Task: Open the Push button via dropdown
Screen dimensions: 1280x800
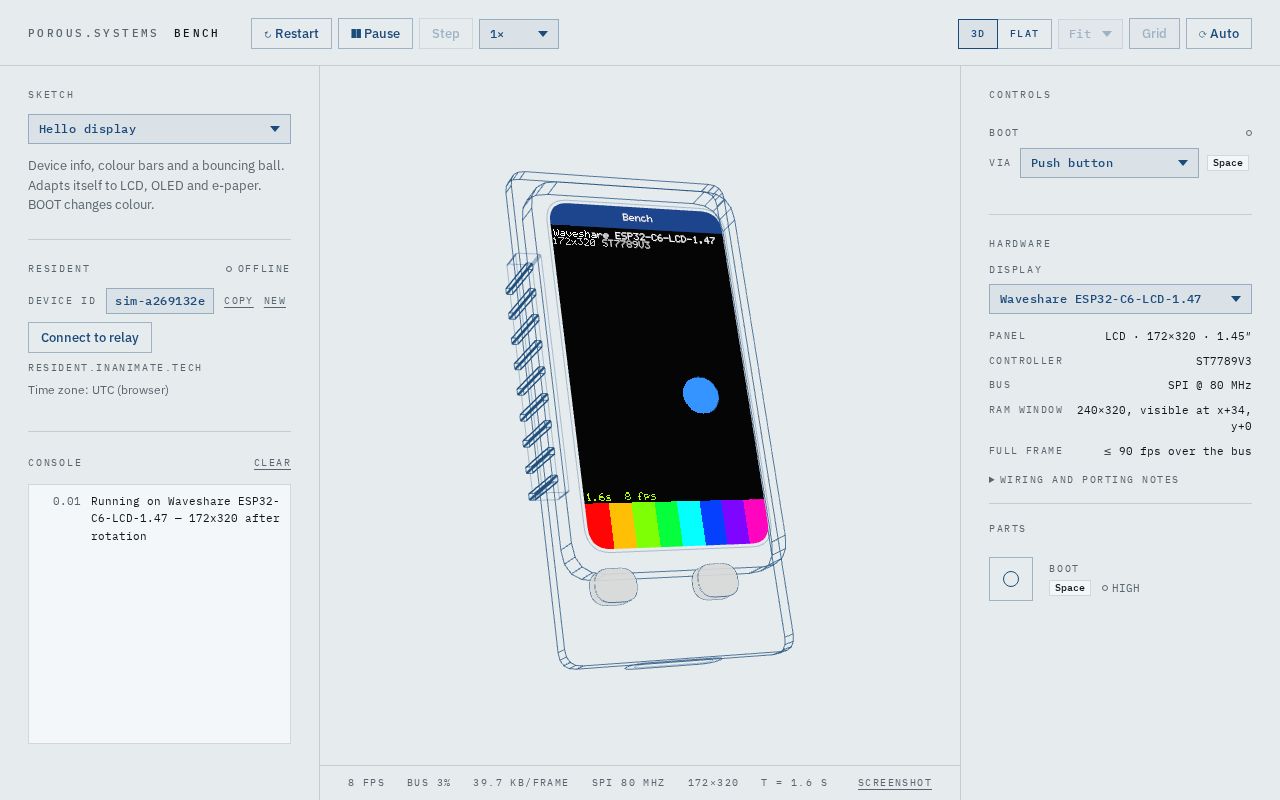Action: [x=1109, y=163]
